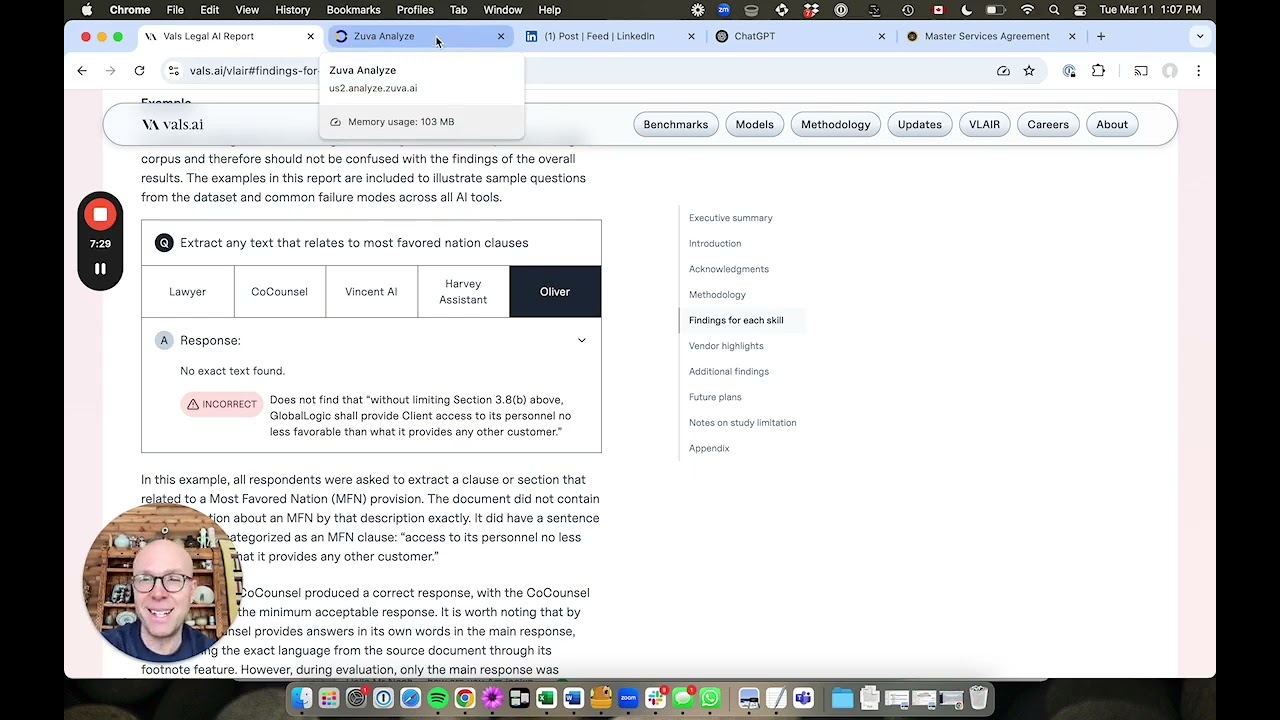Open the History menu in menu bar
This screenshot has height=720, width=1280.
(293, 10)
